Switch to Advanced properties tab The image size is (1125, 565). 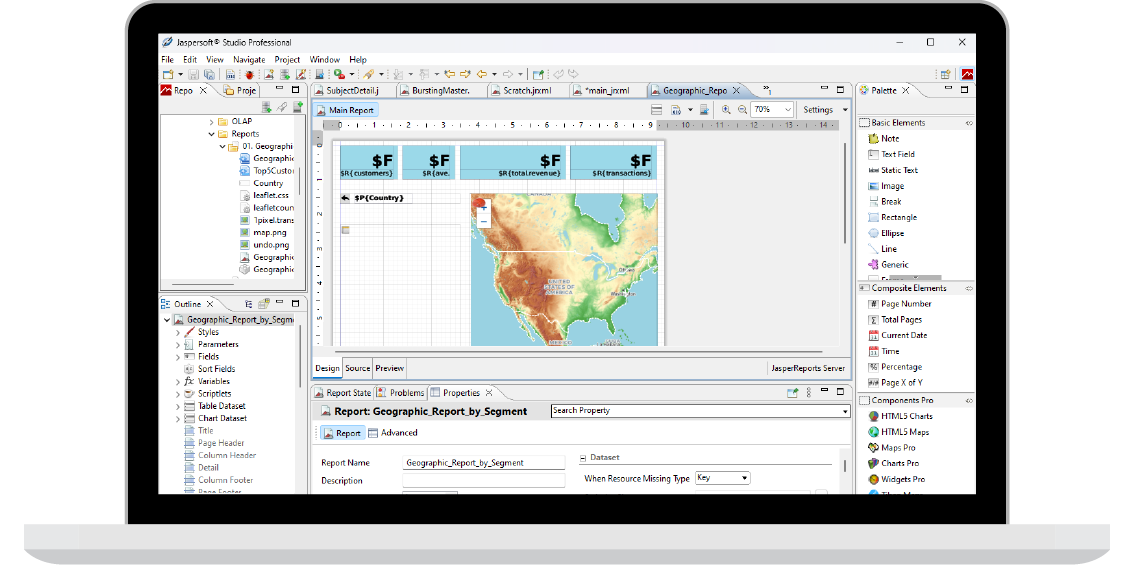(393, 433)
